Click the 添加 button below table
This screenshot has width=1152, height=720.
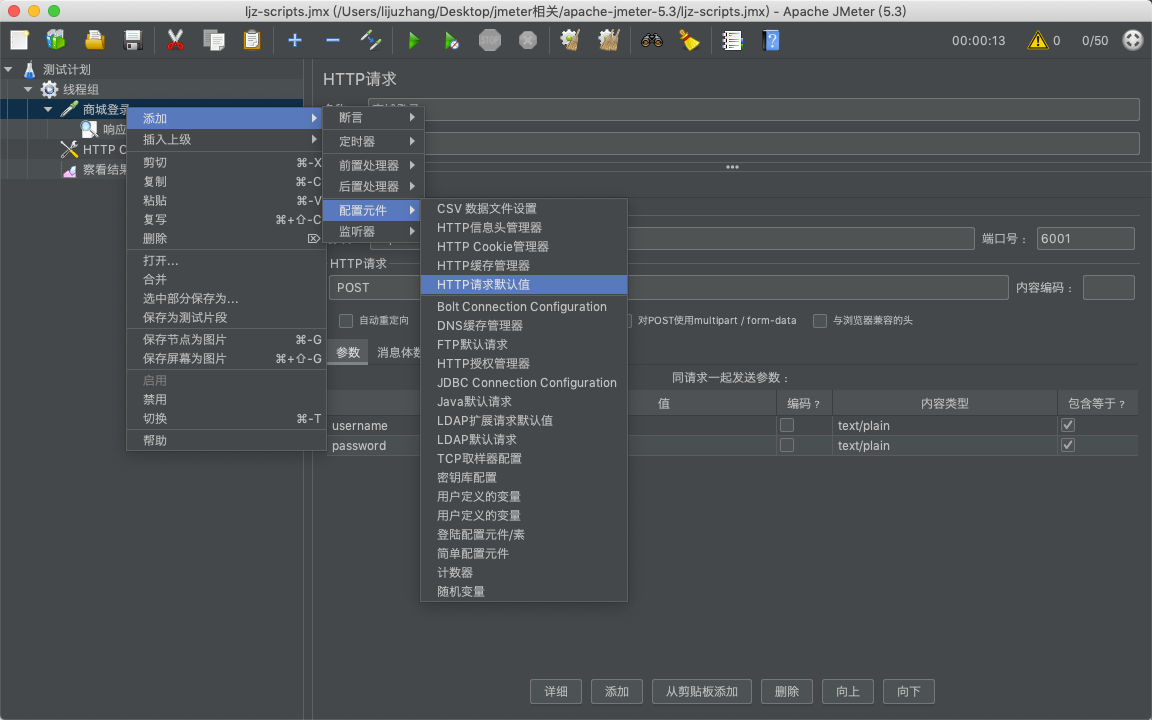tap(616, 691)
